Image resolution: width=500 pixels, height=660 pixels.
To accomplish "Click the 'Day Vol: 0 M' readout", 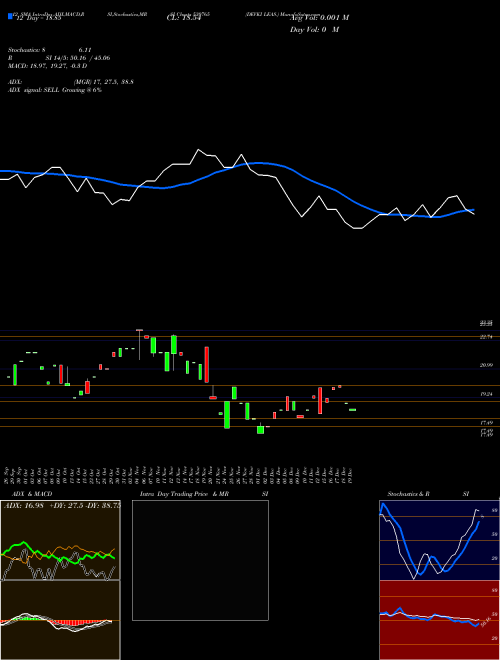I will (314, 30).
